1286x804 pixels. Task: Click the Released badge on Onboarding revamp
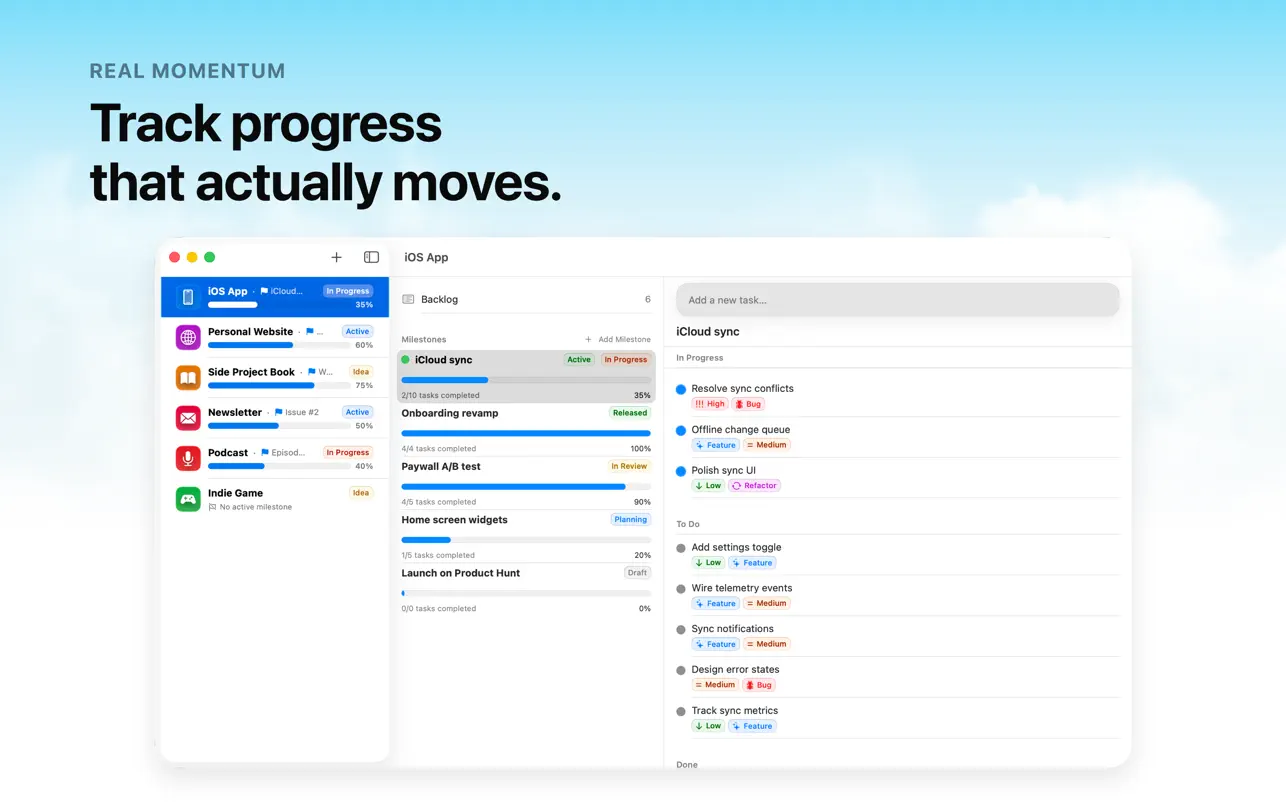tap(630, 412)
